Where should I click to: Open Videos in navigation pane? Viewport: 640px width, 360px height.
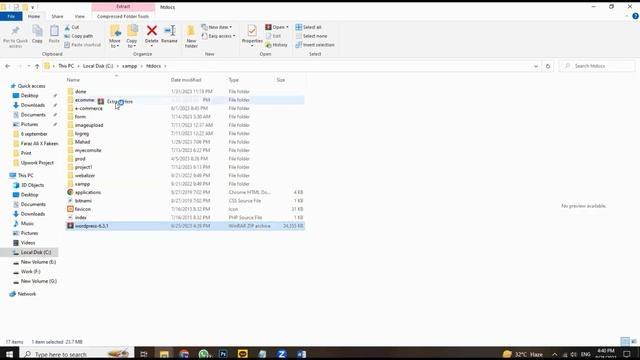pyautogui.click(x=28, y=243)
